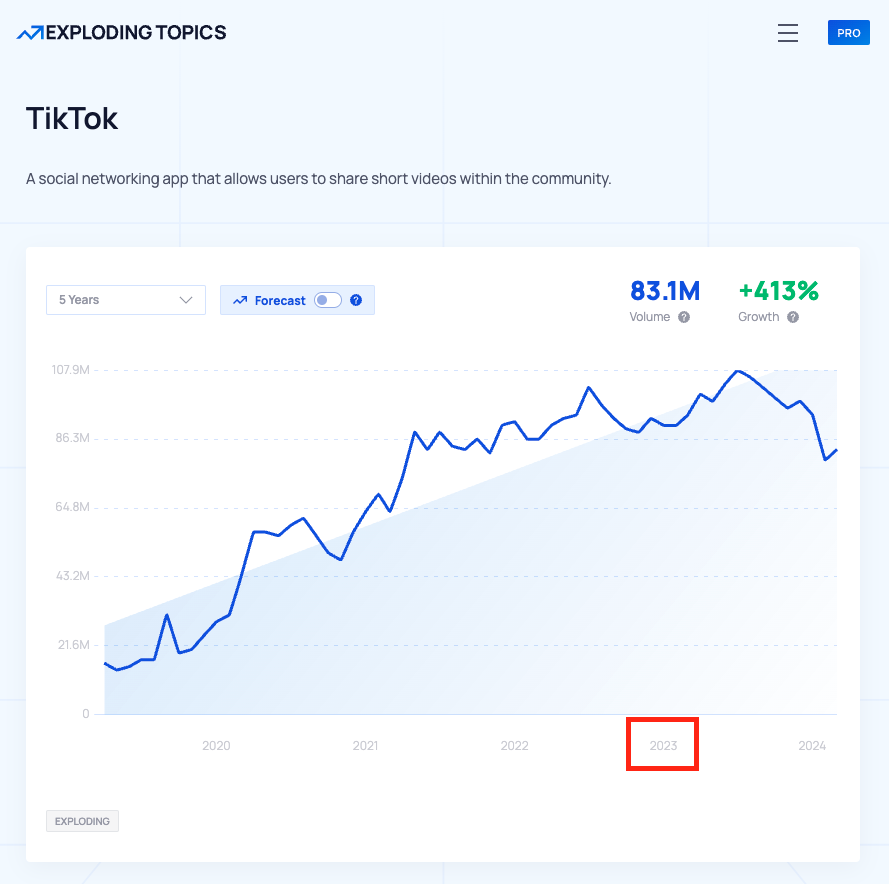Screen dimensions: 889x884
Task: Toggle the Forecast switch
Action: [x=328, y=300]
